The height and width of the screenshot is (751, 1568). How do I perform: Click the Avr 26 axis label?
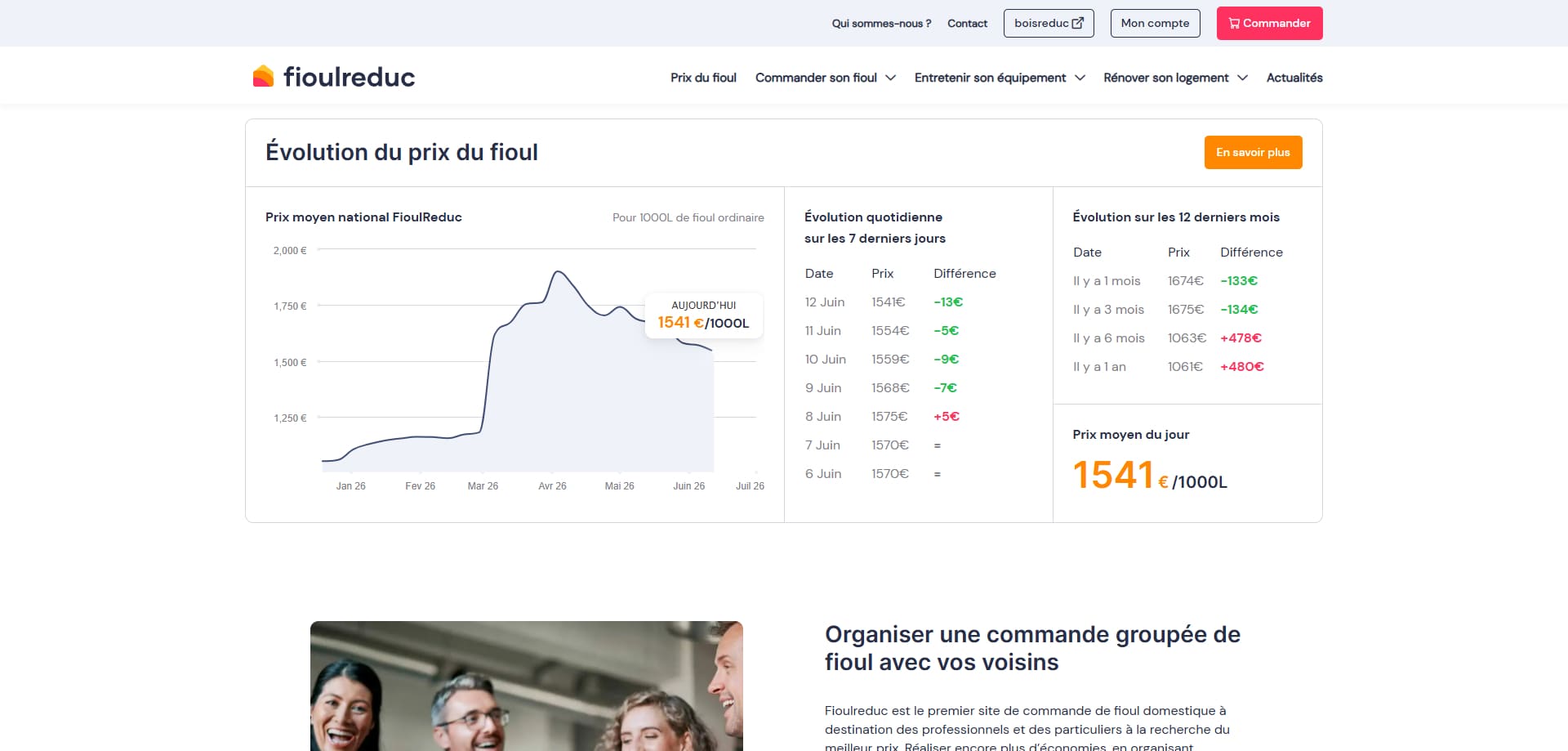point(552,486)
